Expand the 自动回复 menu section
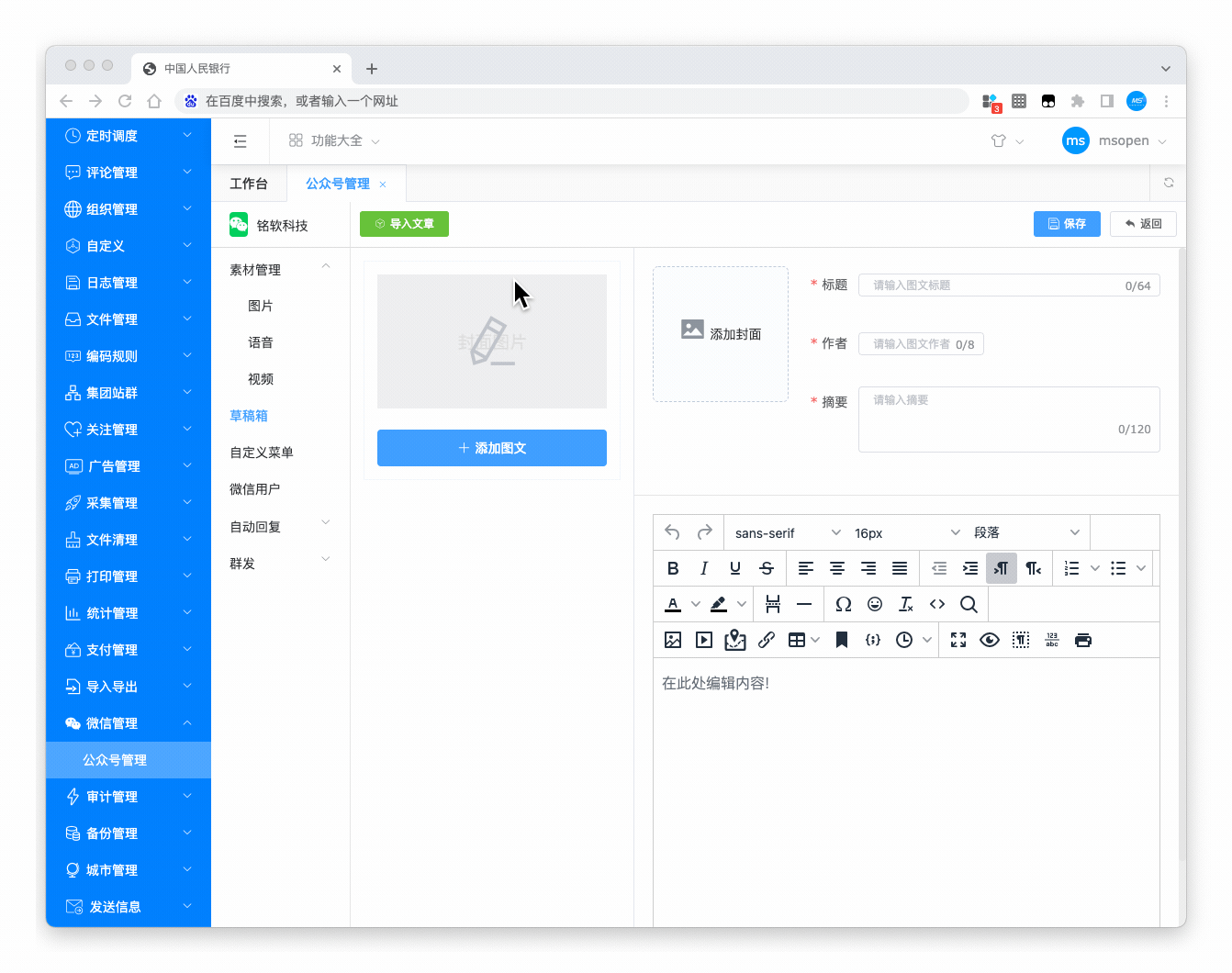The image size is (1232, 973). [x=280, y=526]
